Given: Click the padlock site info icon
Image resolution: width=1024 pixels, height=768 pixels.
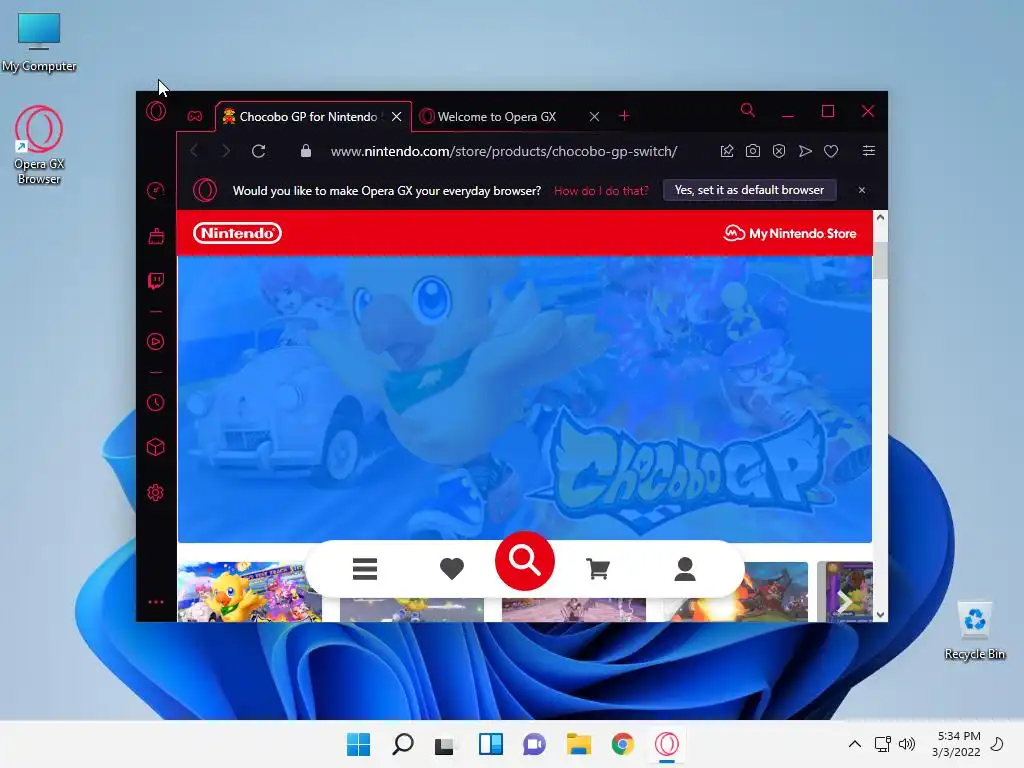Looking at the screenshot, I should click(306, 151).
